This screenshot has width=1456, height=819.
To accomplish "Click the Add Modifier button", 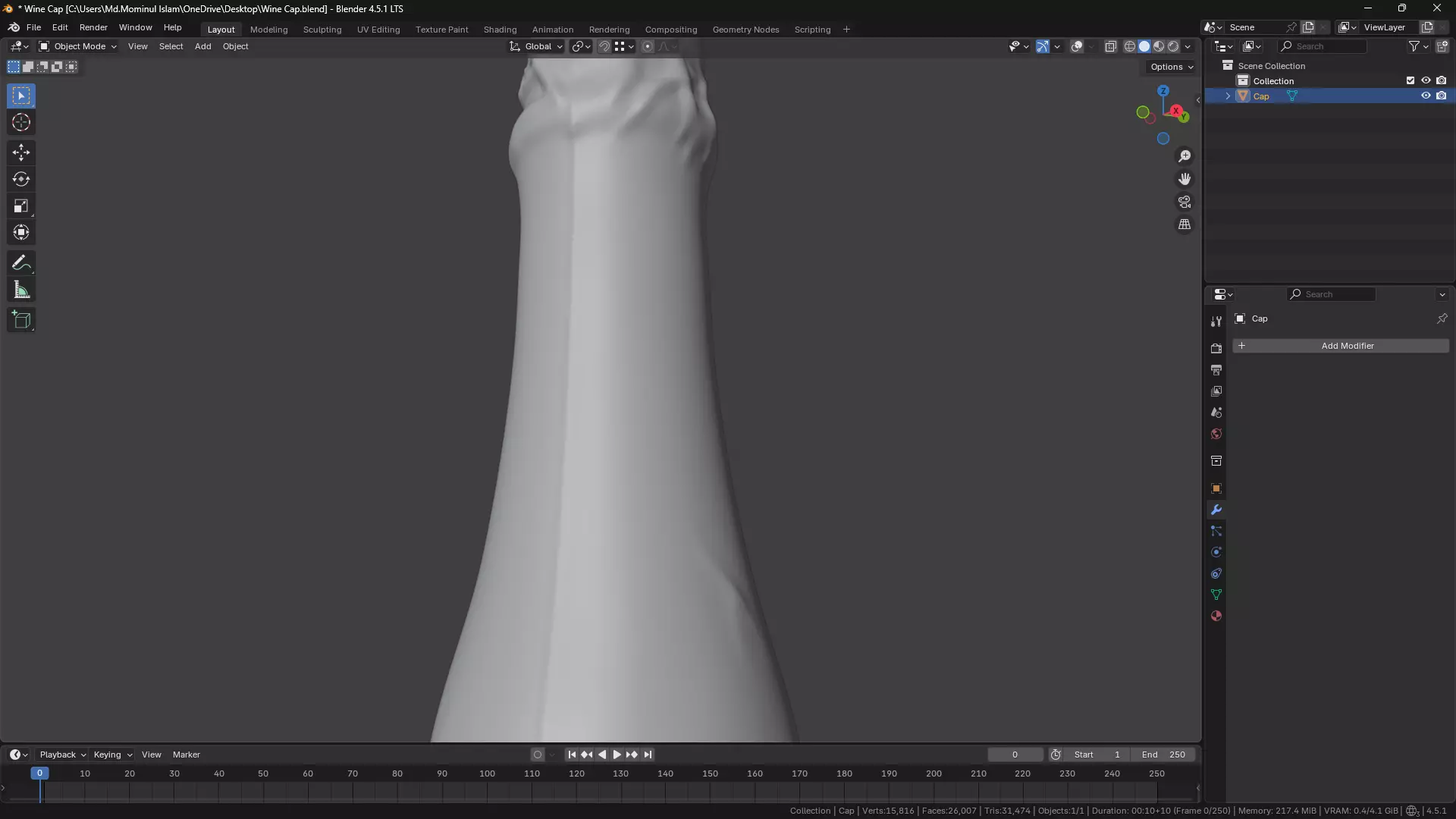I will coord(1340,346).
